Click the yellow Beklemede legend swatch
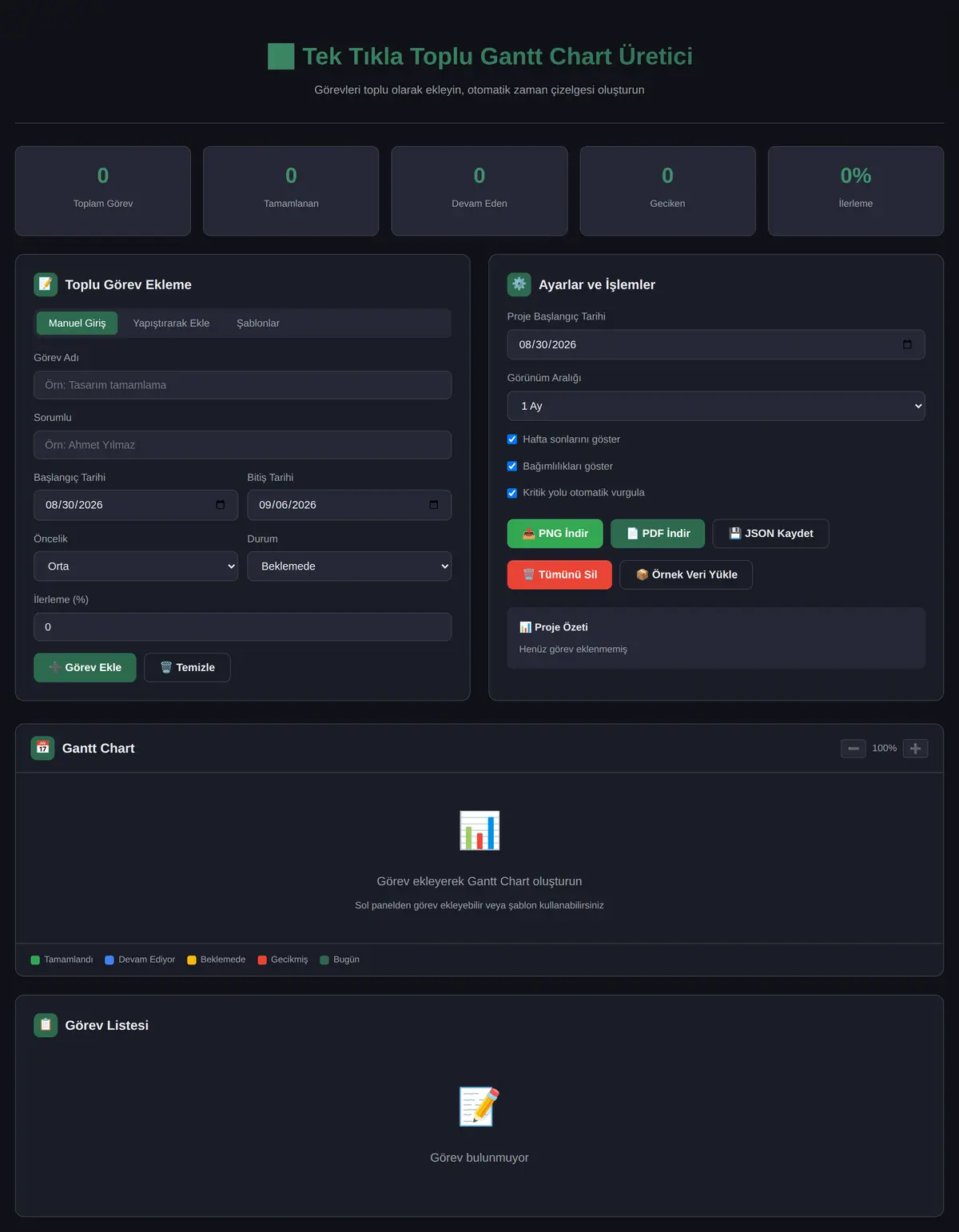Image resolution: width=959 pixels, height=1232 pixels. coord(192,960)
